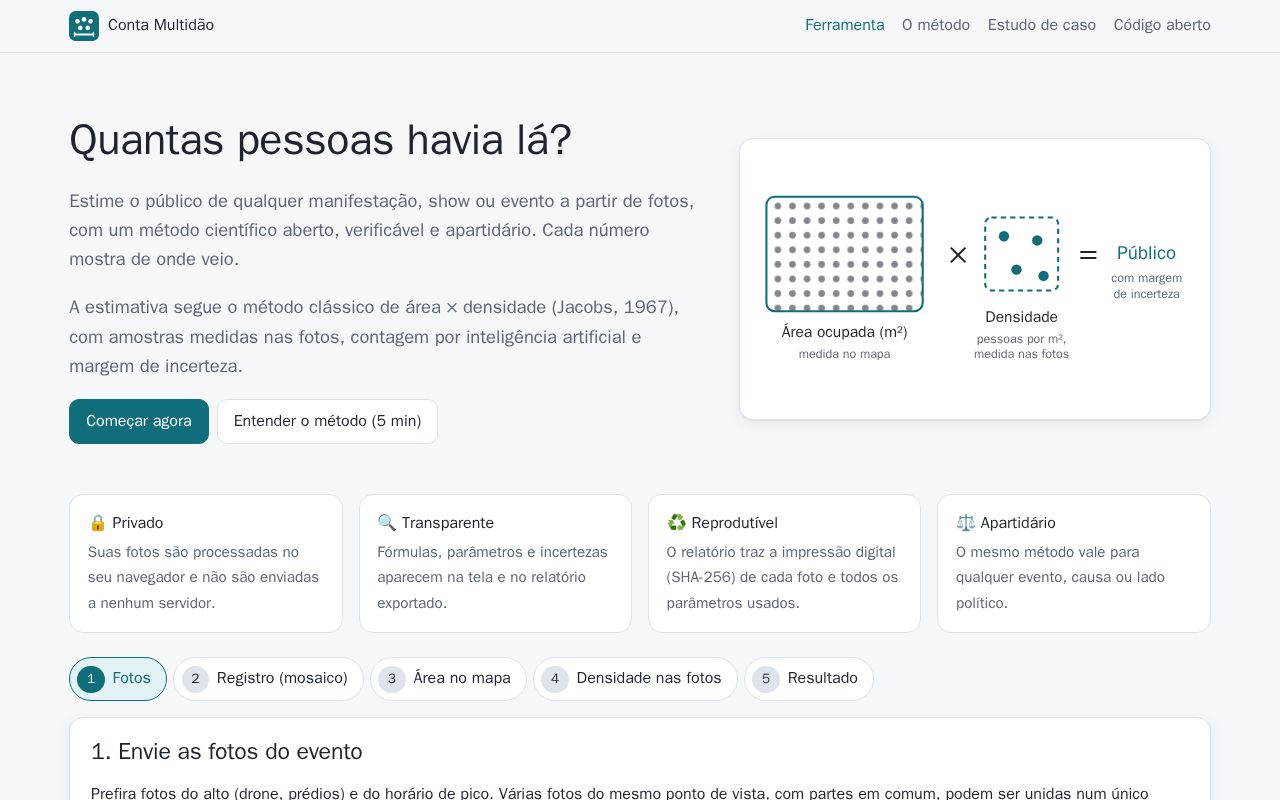This screenshot has width=1280, height=800.
Task: Go to Estudo de caso page
Action: tap(1042, 25)
